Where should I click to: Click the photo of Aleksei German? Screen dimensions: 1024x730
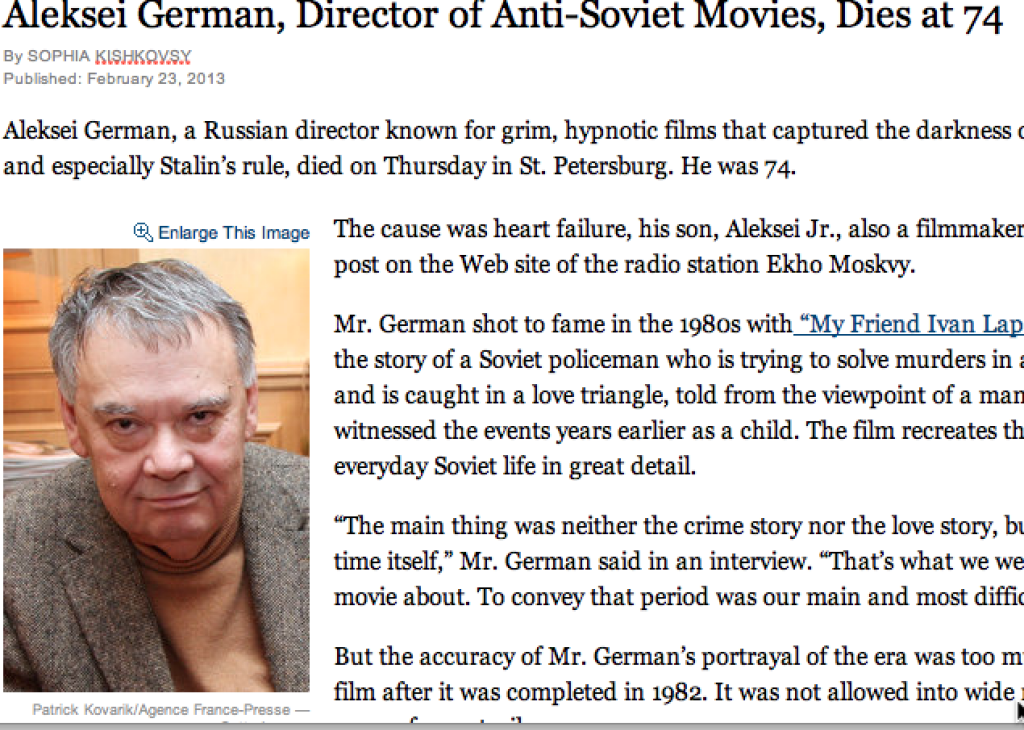[156, 470]
